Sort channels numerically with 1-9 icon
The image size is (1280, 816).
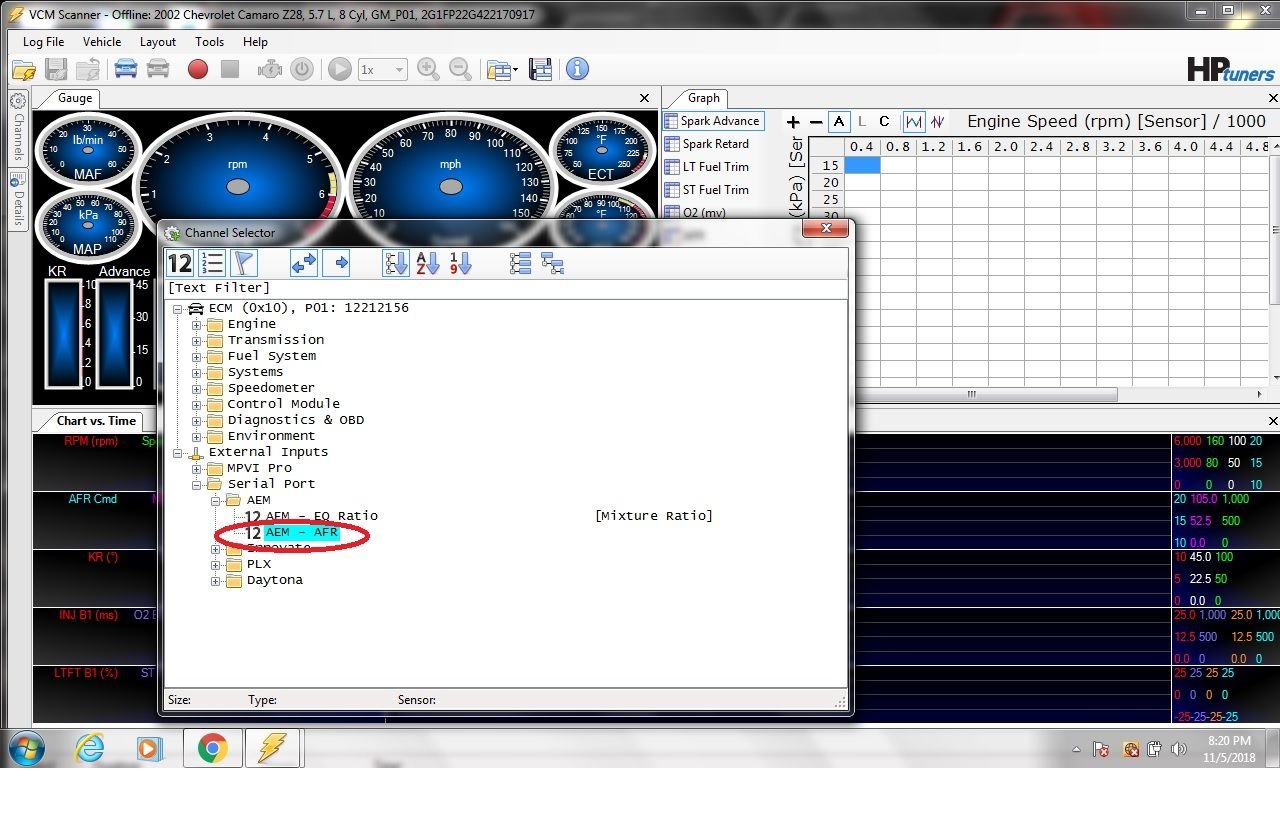[460, 263]
